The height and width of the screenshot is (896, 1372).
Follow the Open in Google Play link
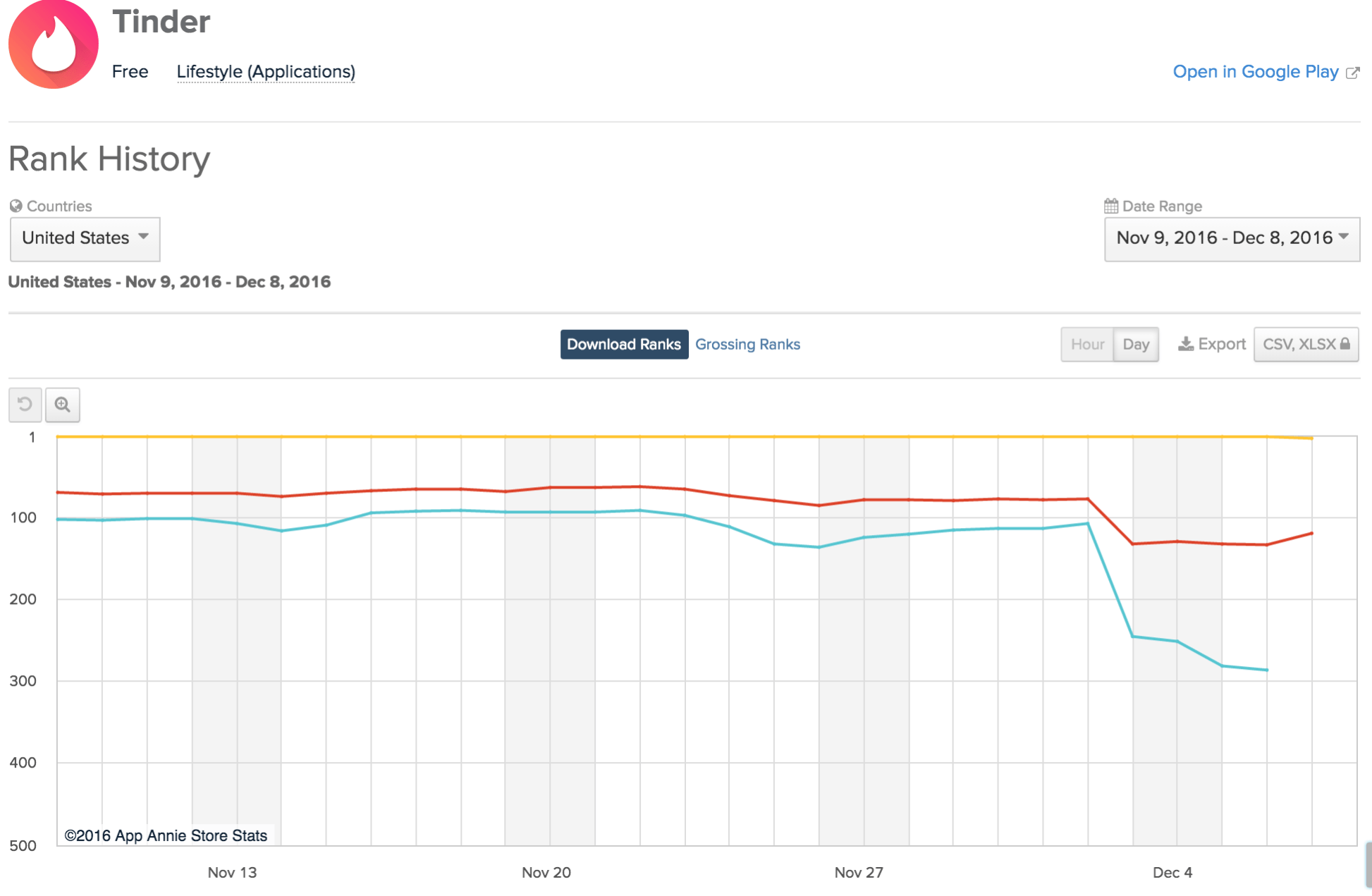coord(1255,72)
